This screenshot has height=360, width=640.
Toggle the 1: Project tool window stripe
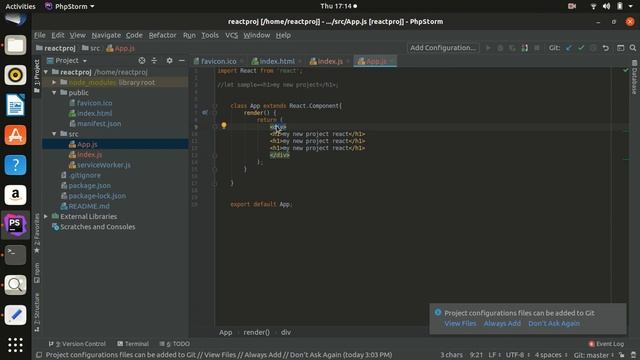[37, 76]
